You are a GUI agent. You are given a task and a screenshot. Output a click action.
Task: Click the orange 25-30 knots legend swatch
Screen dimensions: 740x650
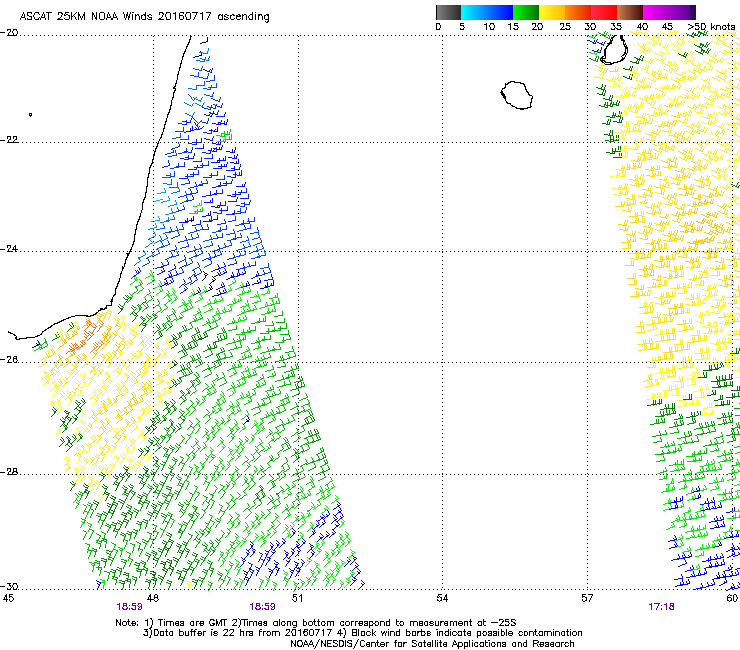578,12
